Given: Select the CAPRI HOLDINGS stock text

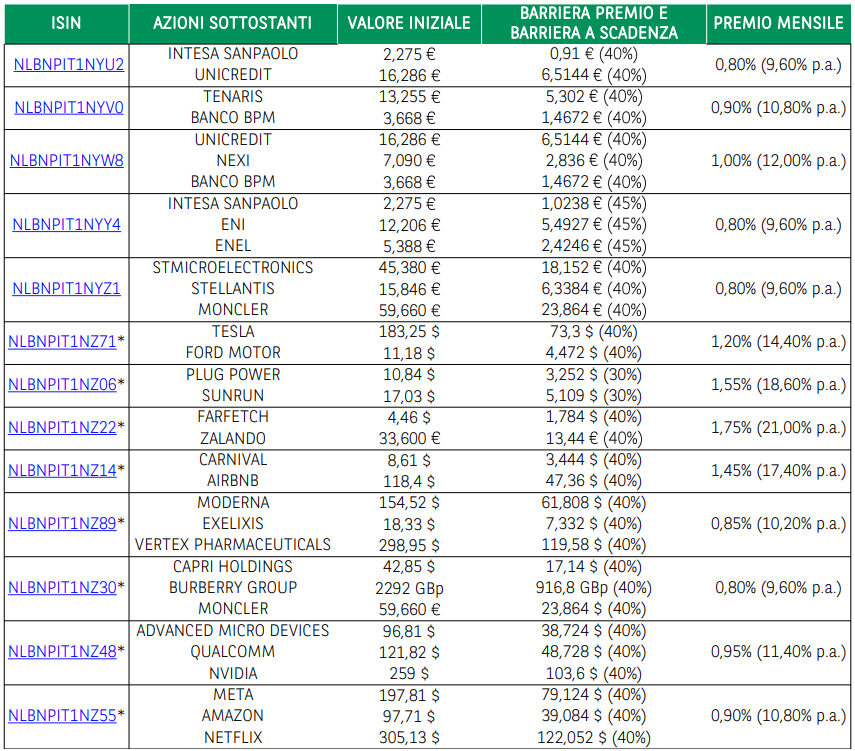Looking at the screenshot, I should click(x=233, y=566).
